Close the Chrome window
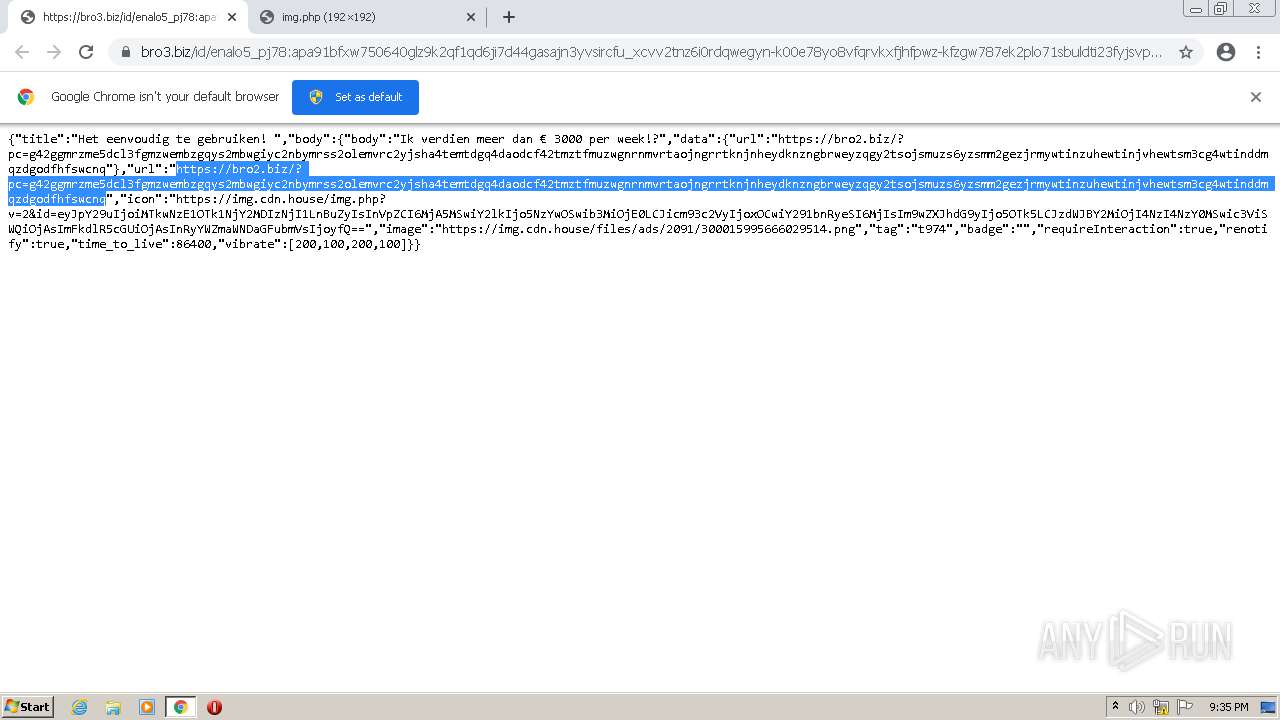The height and width of the screenshot is (720, 1280). tap(1253, 8)
